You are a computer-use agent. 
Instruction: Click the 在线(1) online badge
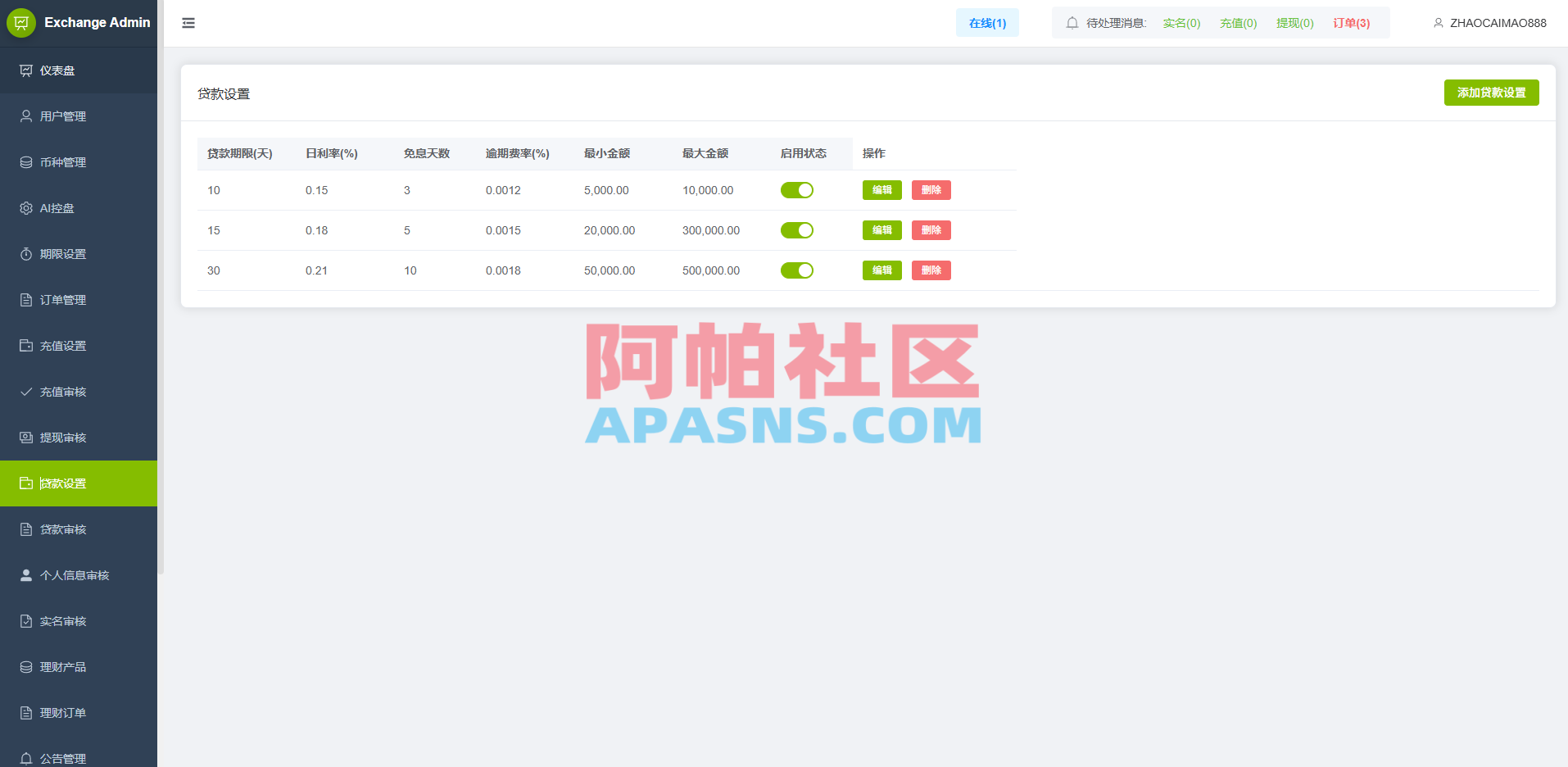pyautogui.click(x=987, y=23)
